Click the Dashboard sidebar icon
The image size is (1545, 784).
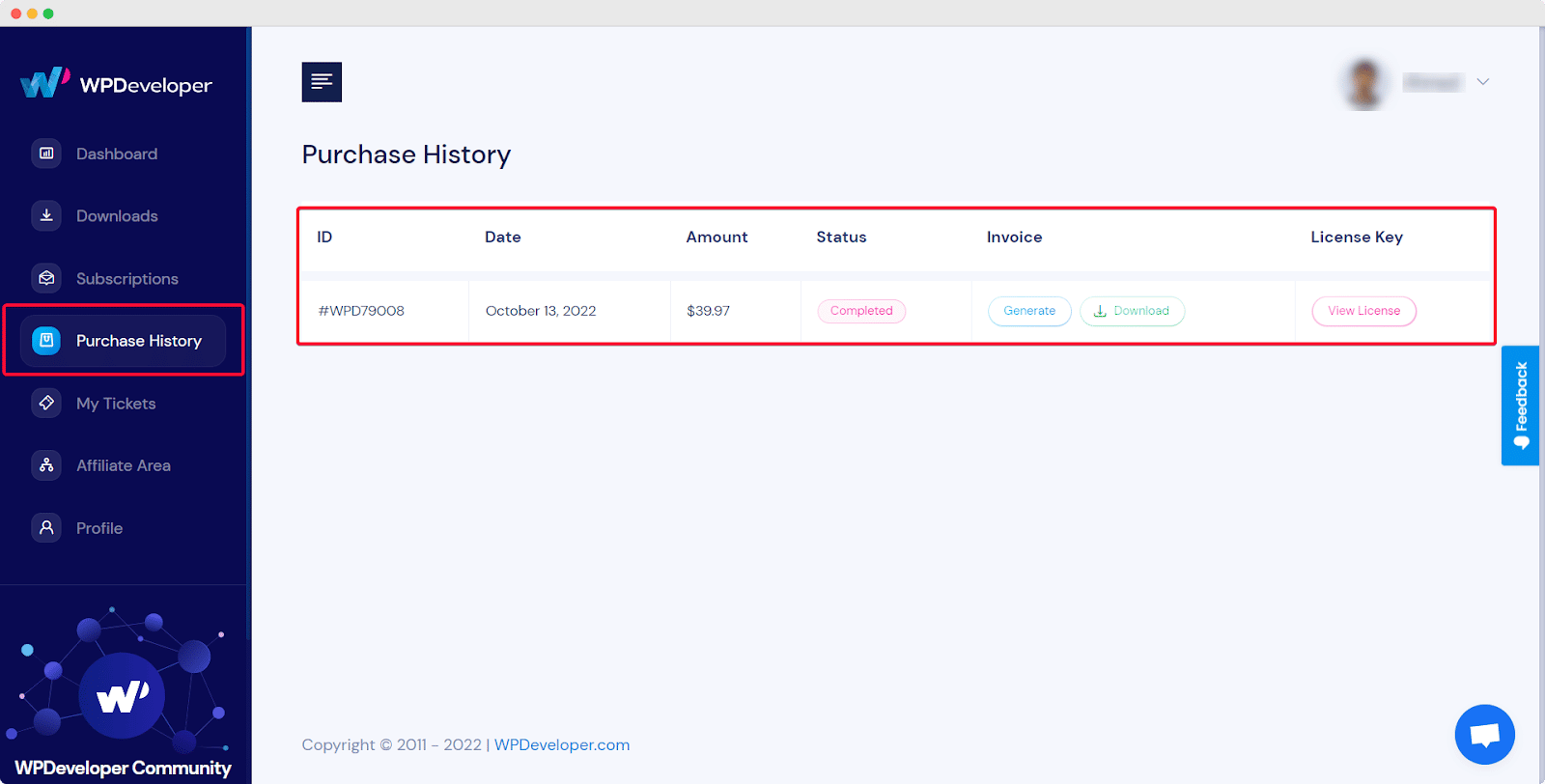point(46,154)
